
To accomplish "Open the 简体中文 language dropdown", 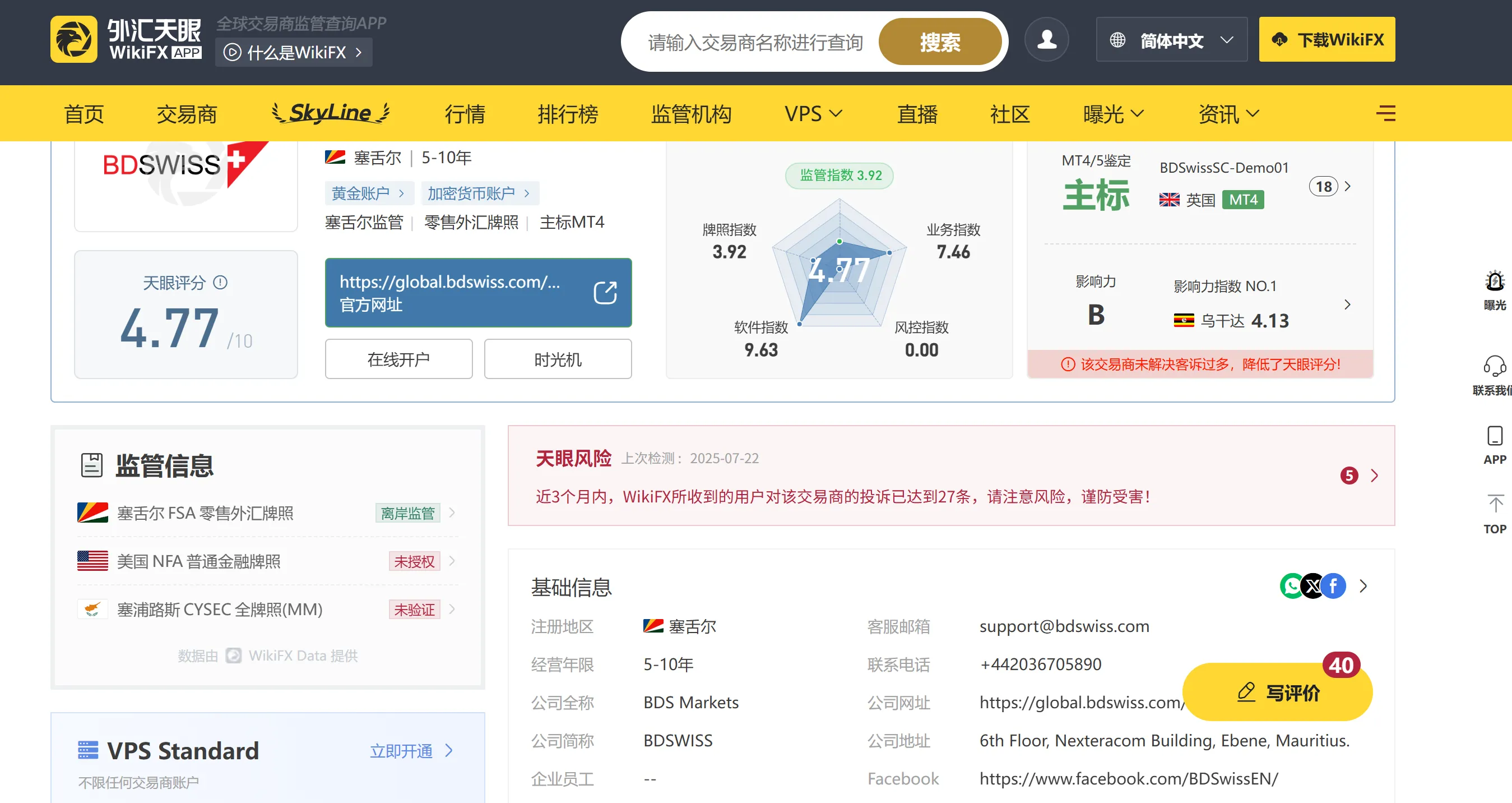I will click(x=1172, y=39).
